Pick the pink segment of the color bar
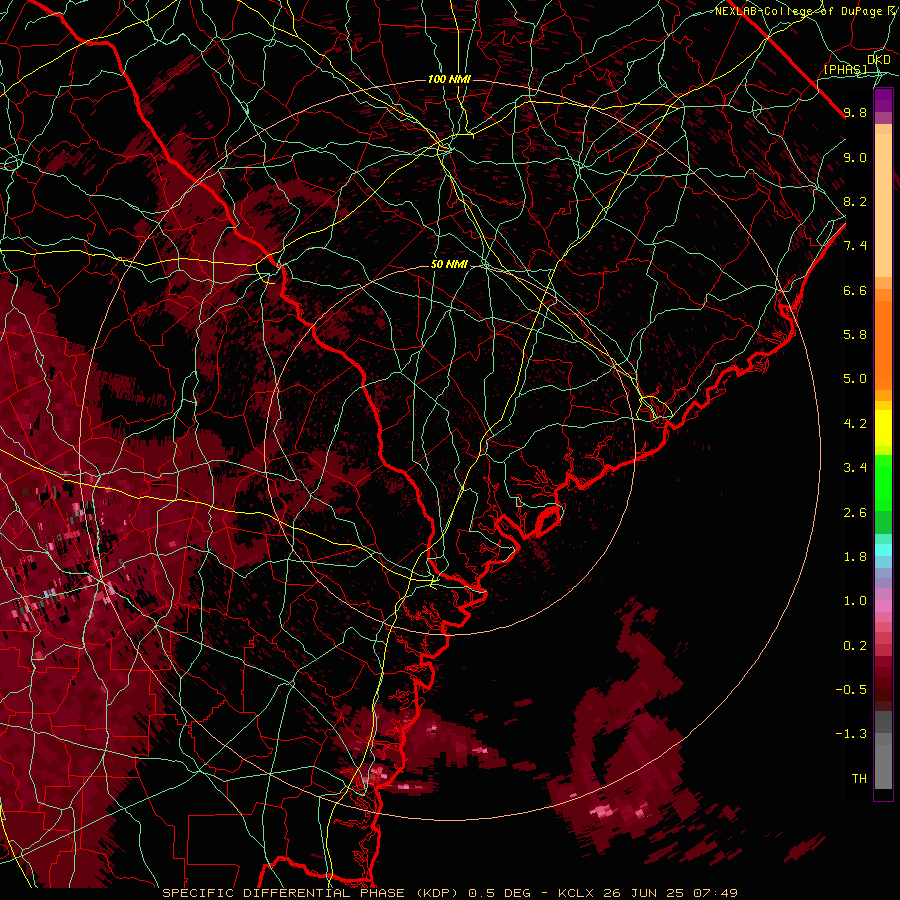The image size is (900, 900). tap(883, 606)
